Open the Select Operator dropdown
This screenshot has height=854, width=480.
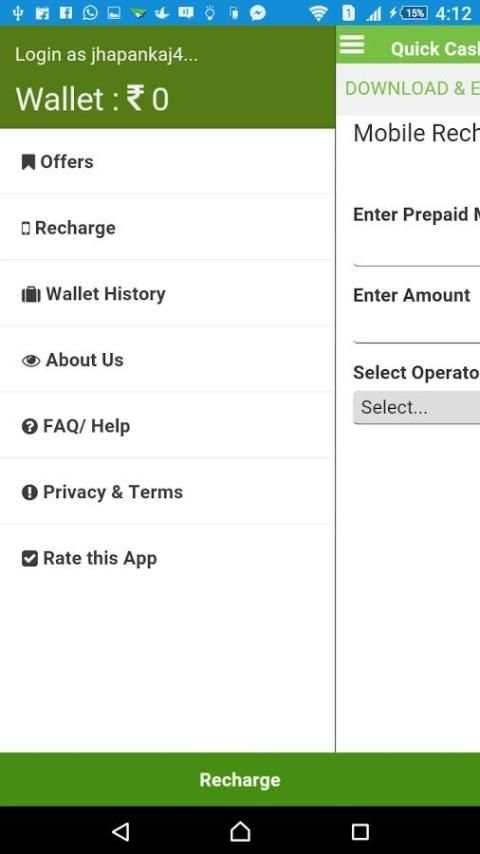click(x=416, y=407)
